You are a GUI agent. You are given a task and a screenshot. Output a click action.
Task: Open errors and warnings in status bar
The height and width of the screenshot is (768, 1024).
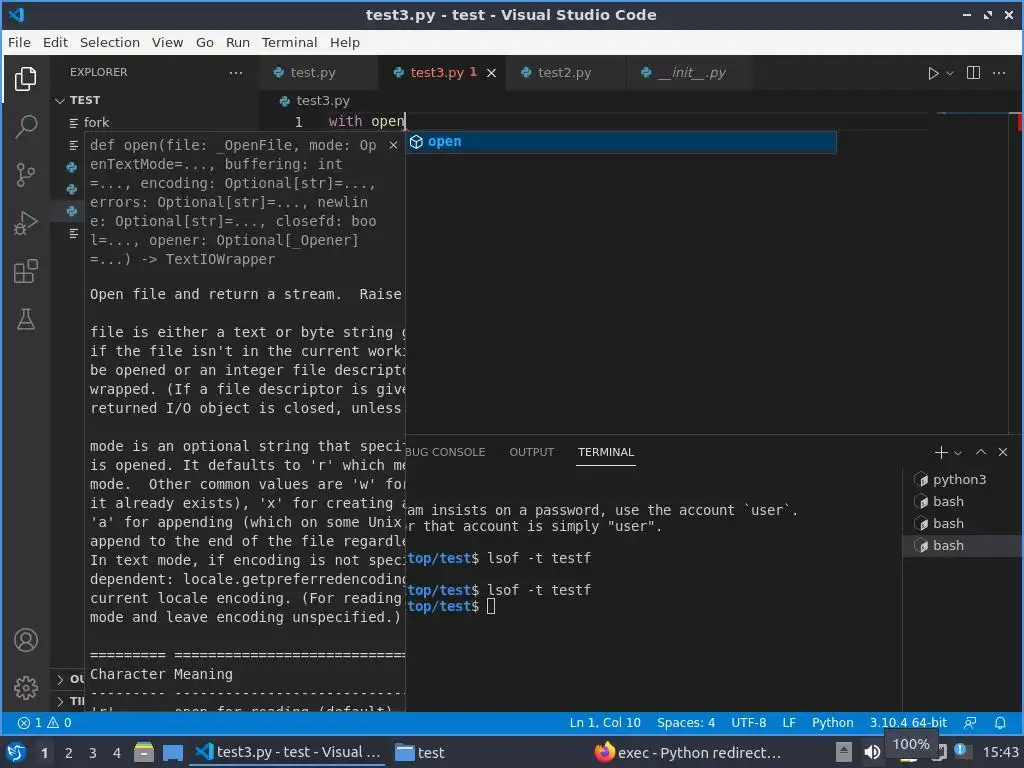click(44, 723)
